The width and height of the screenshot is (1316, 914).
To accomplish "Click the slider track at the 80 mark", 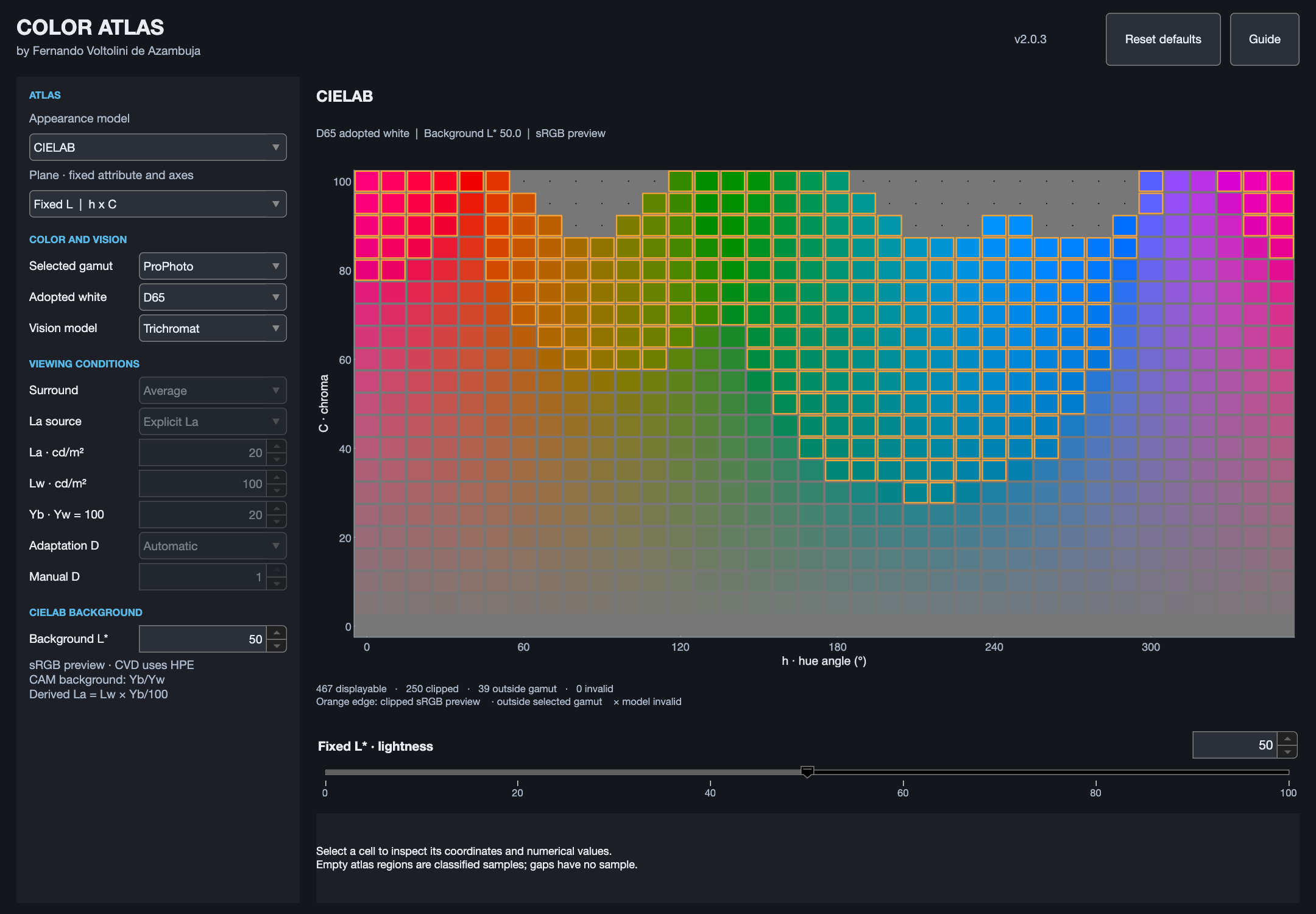I will click(1095, 772).
